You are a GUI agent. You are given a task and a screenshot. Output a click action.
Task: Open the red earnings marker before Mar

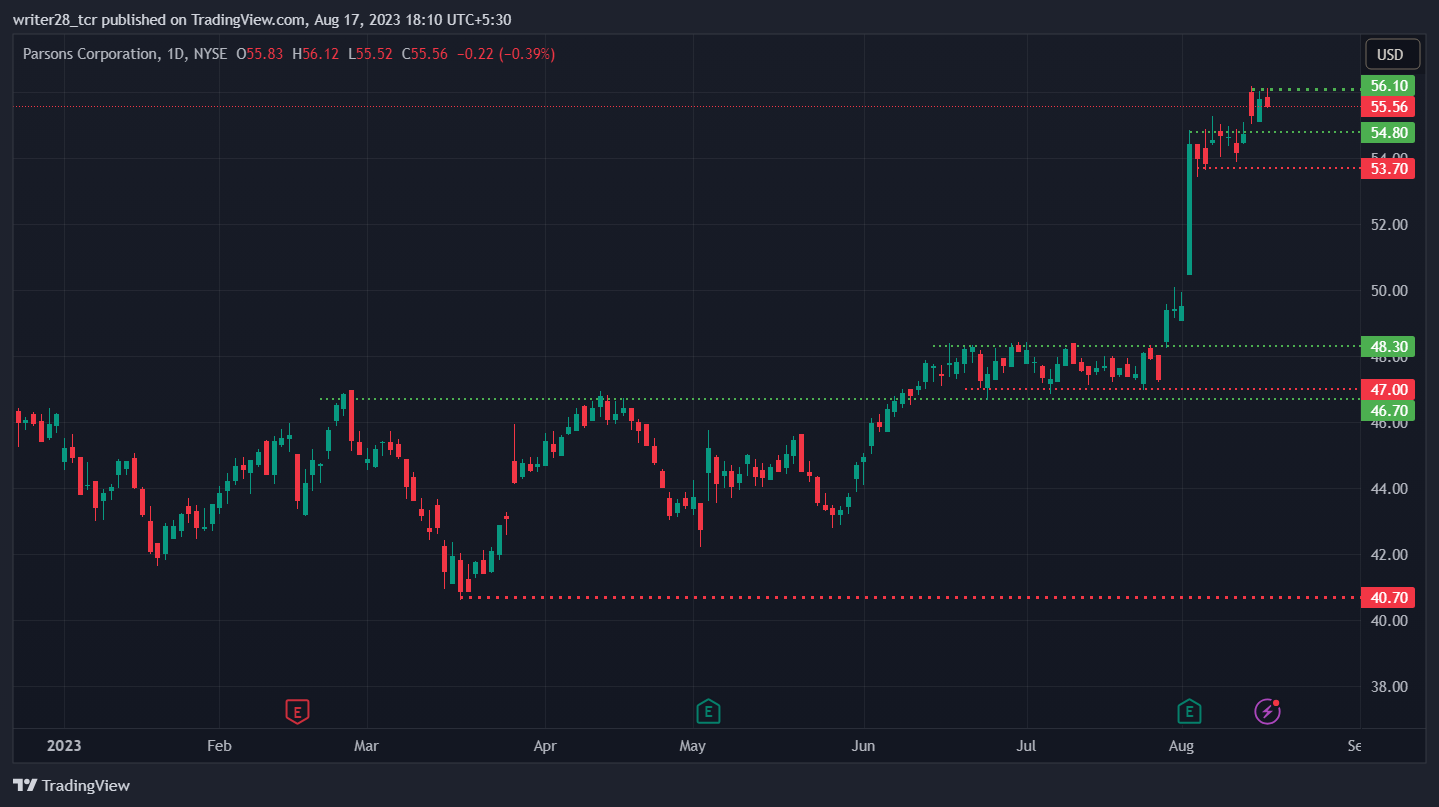pos(297,711)
